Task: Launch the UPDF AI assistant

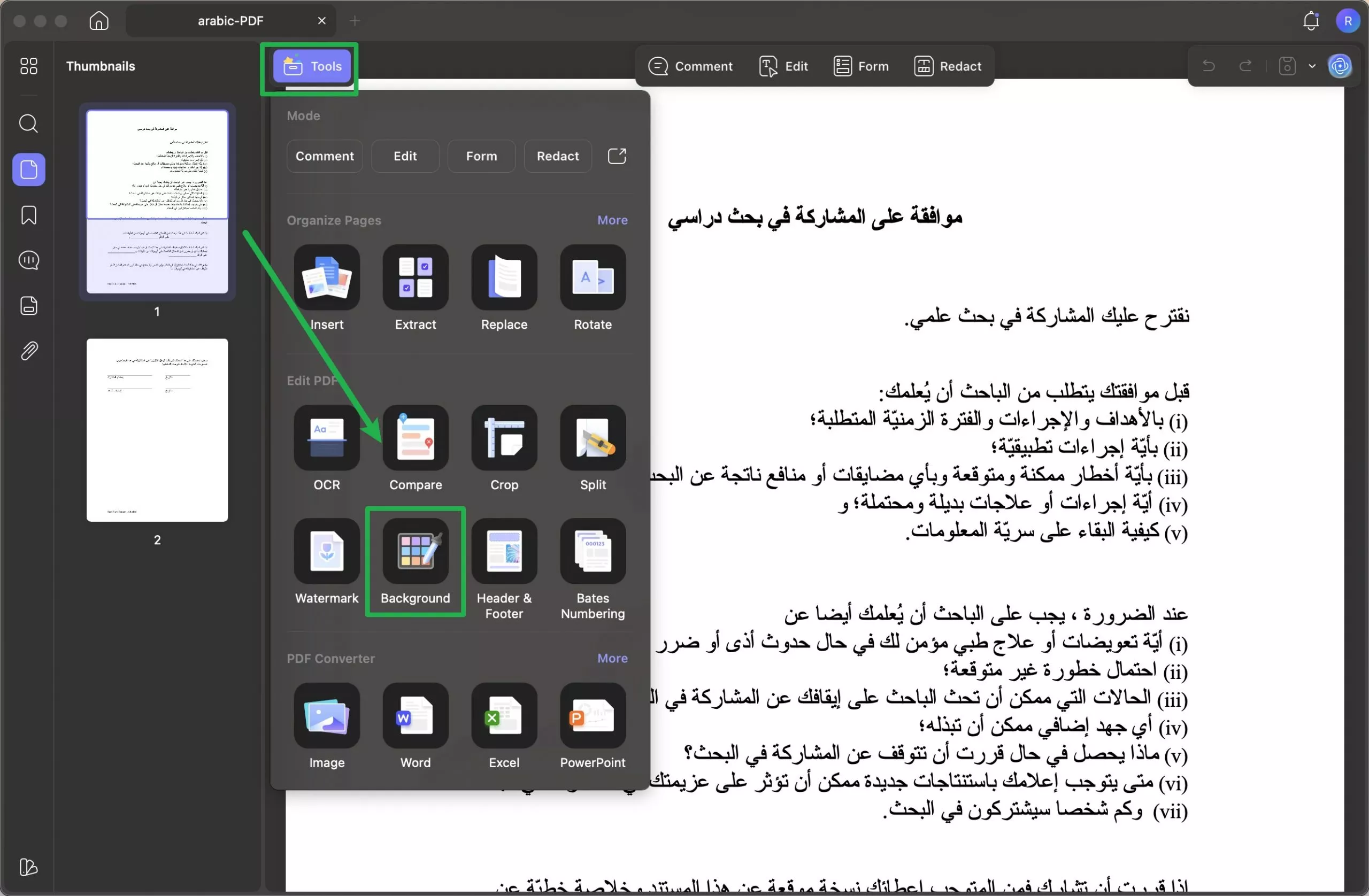Action: tap(1340, 66)
